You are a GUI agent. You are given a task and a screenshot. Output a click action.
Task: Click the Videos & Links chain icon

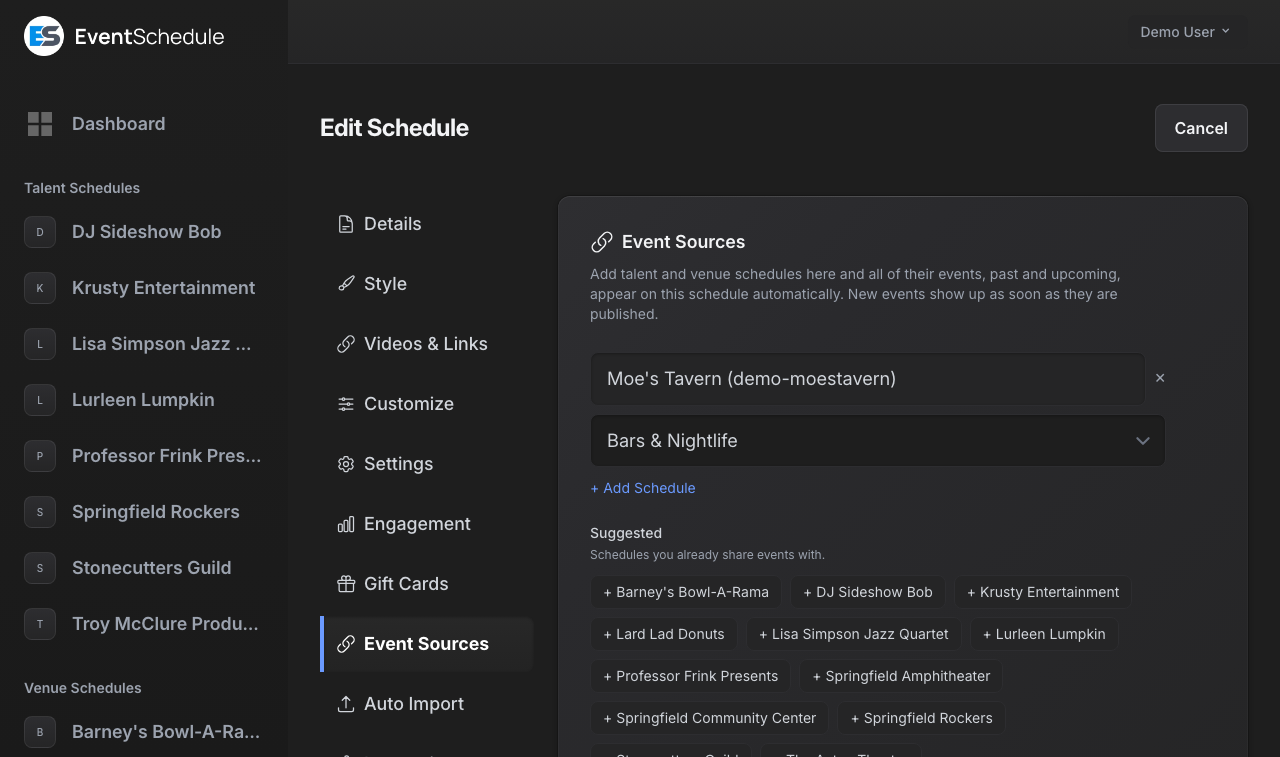pos(346,344)
